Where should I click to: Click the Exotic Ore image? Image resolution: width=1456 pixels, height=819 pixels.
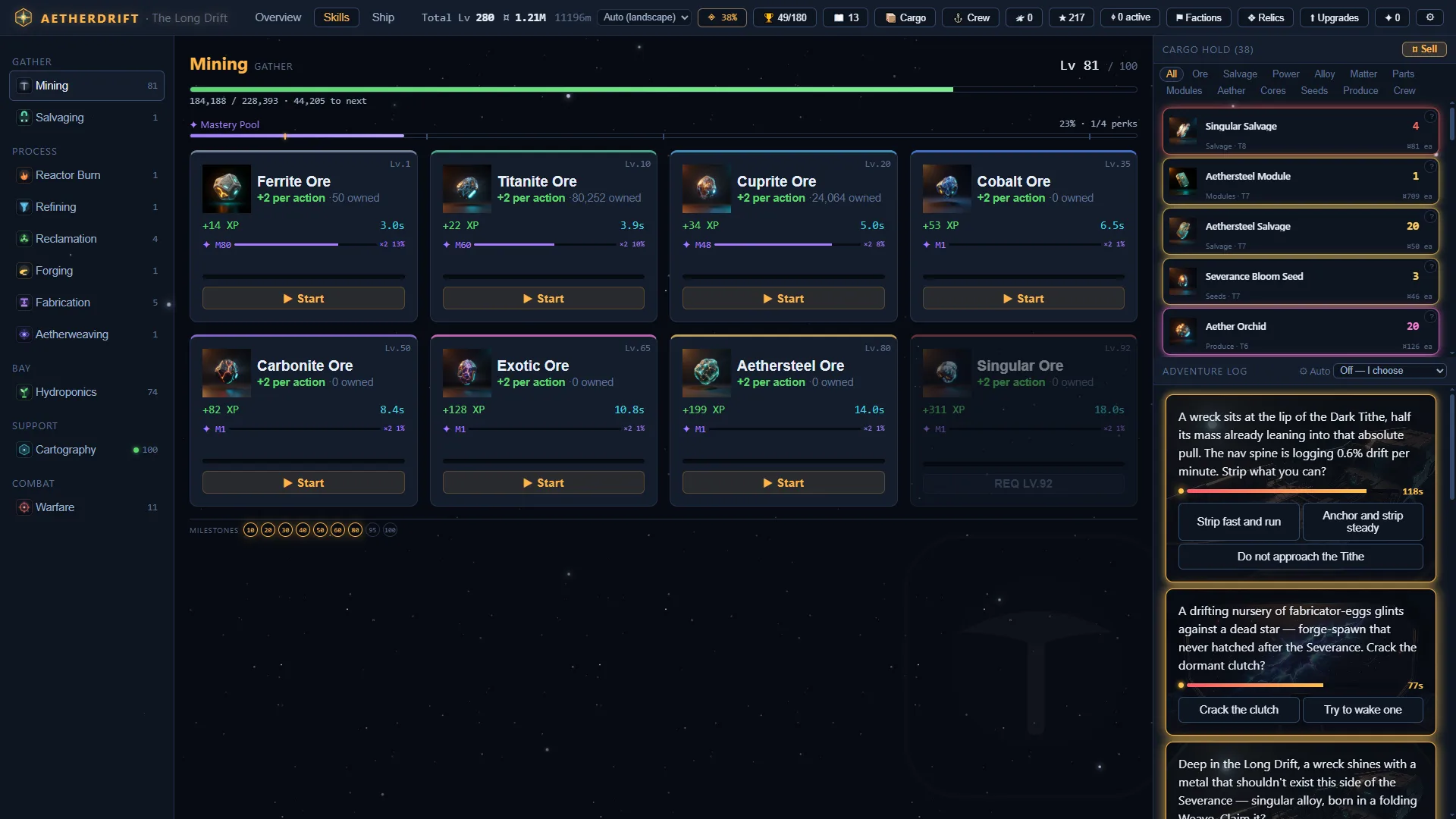point(466,373)
